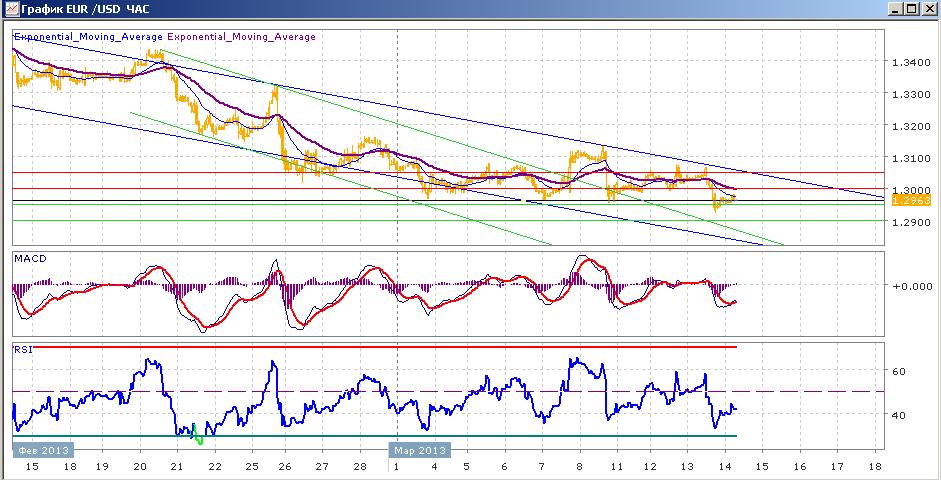
Task: Click date 25 on the time axis
Action: [251, 466]
